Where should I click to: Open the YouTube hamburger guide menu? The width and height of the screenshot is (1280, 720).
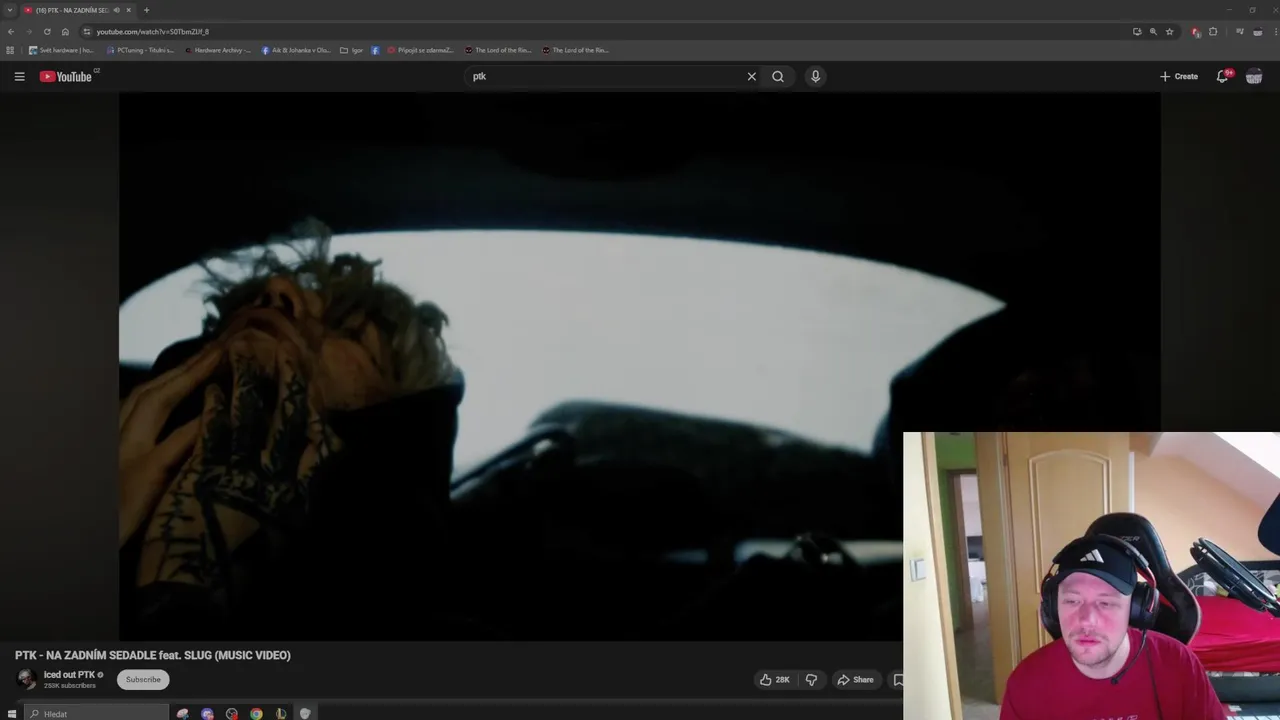[x=19, y=76]
